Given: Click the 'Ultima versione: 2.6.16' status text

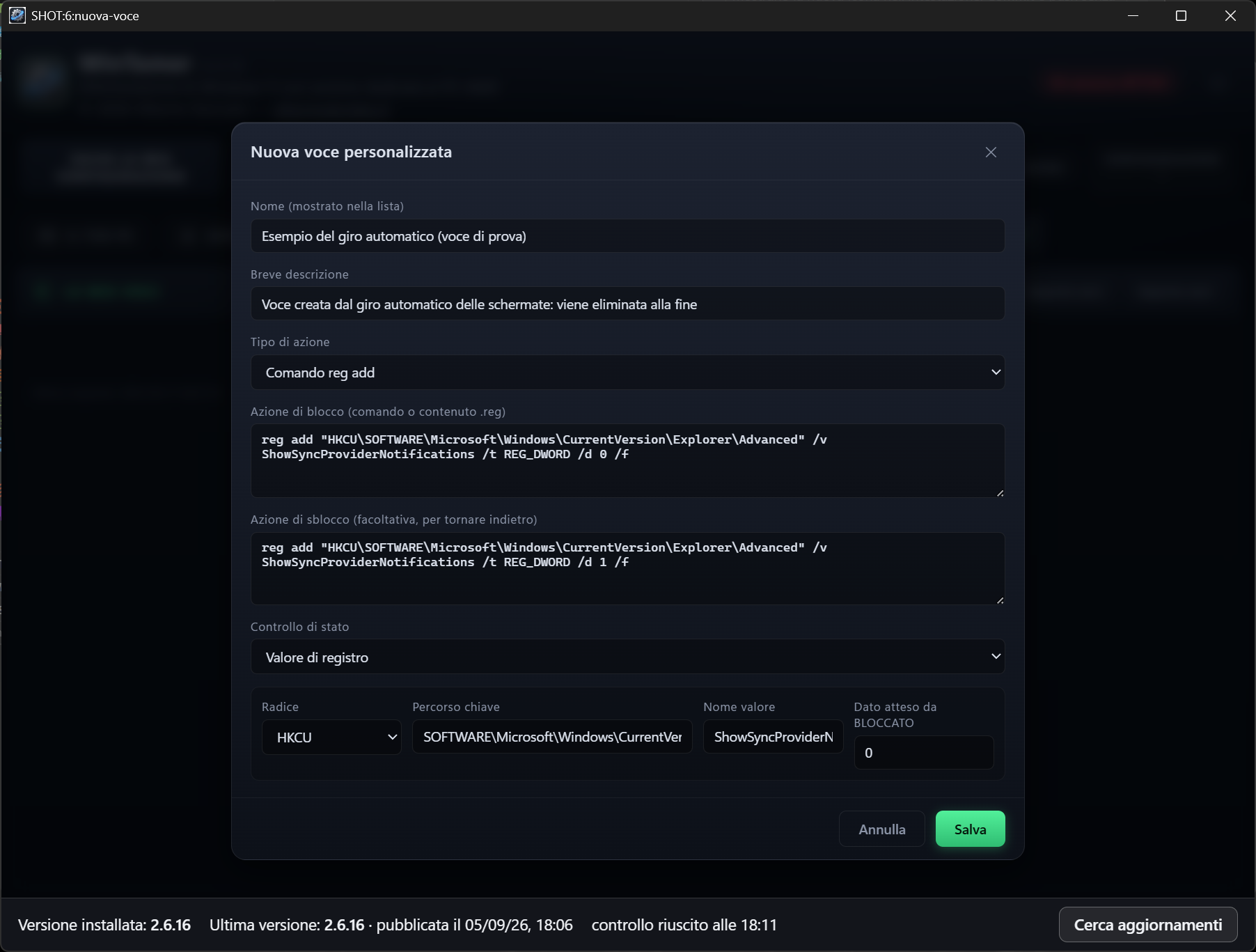Looking at the screenshot, I should pyautogui.click(x=287, y=925).
